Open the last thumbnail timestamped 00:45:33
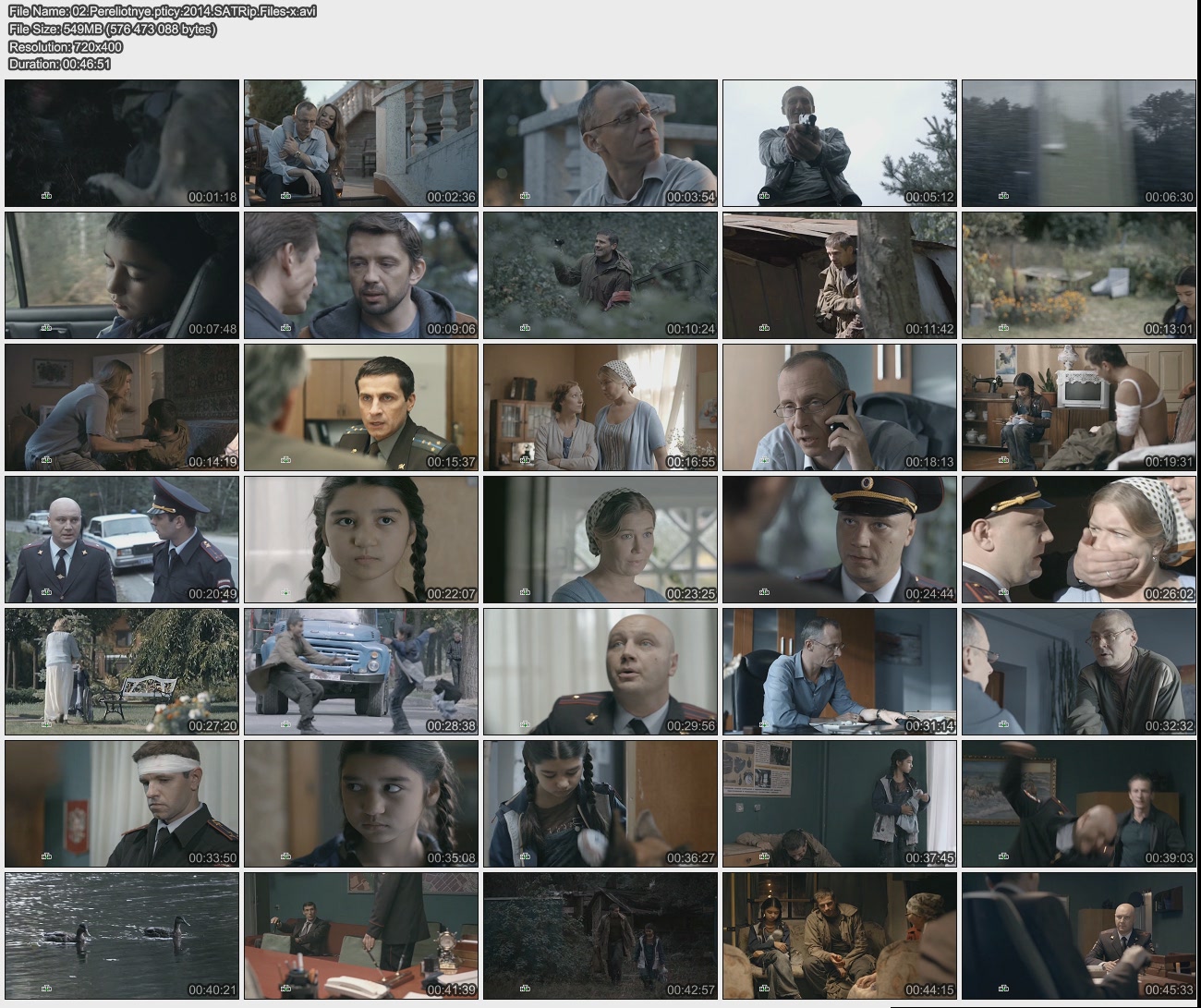The width and height of the screenshot is (1201, 1008). 1078,935
